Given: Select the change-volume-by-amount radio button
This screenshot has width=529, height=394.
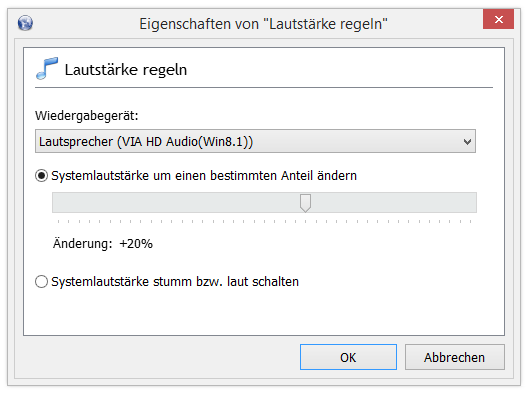Looking at the screenshot, I should tap(41, 176).
